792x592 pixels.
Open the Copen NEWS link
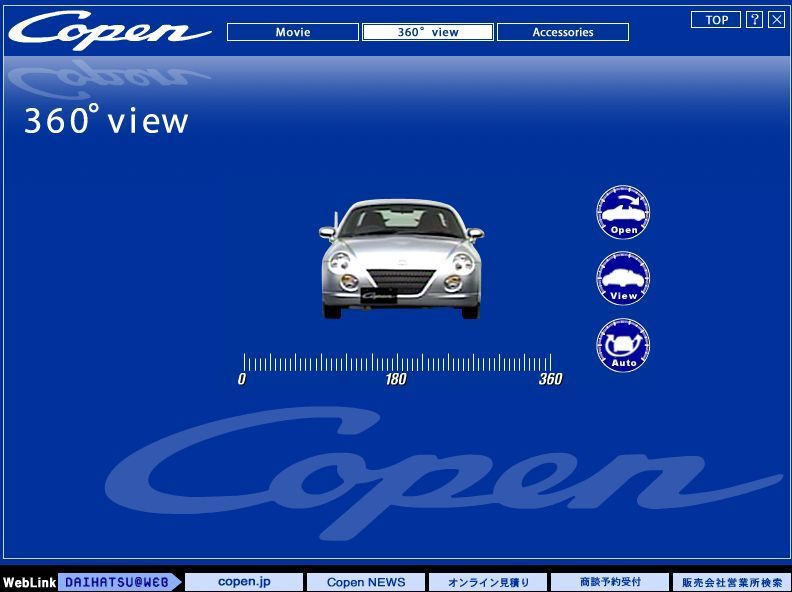(366, 582)
